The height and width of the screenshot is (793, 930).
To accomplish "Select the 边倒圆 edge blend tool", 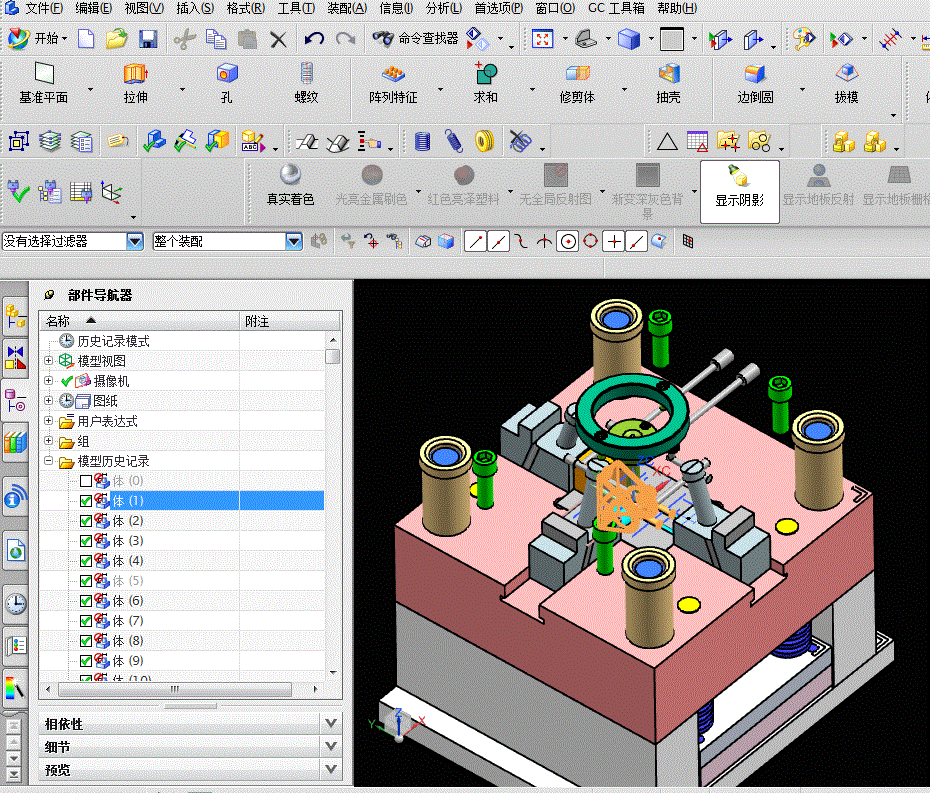I will [x=755, y=83].
